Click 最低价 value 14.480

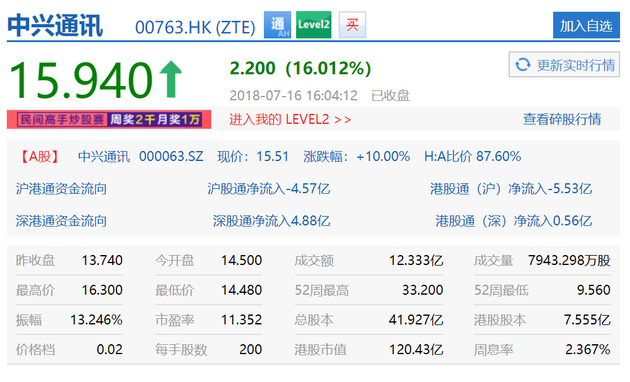[241, 290]
